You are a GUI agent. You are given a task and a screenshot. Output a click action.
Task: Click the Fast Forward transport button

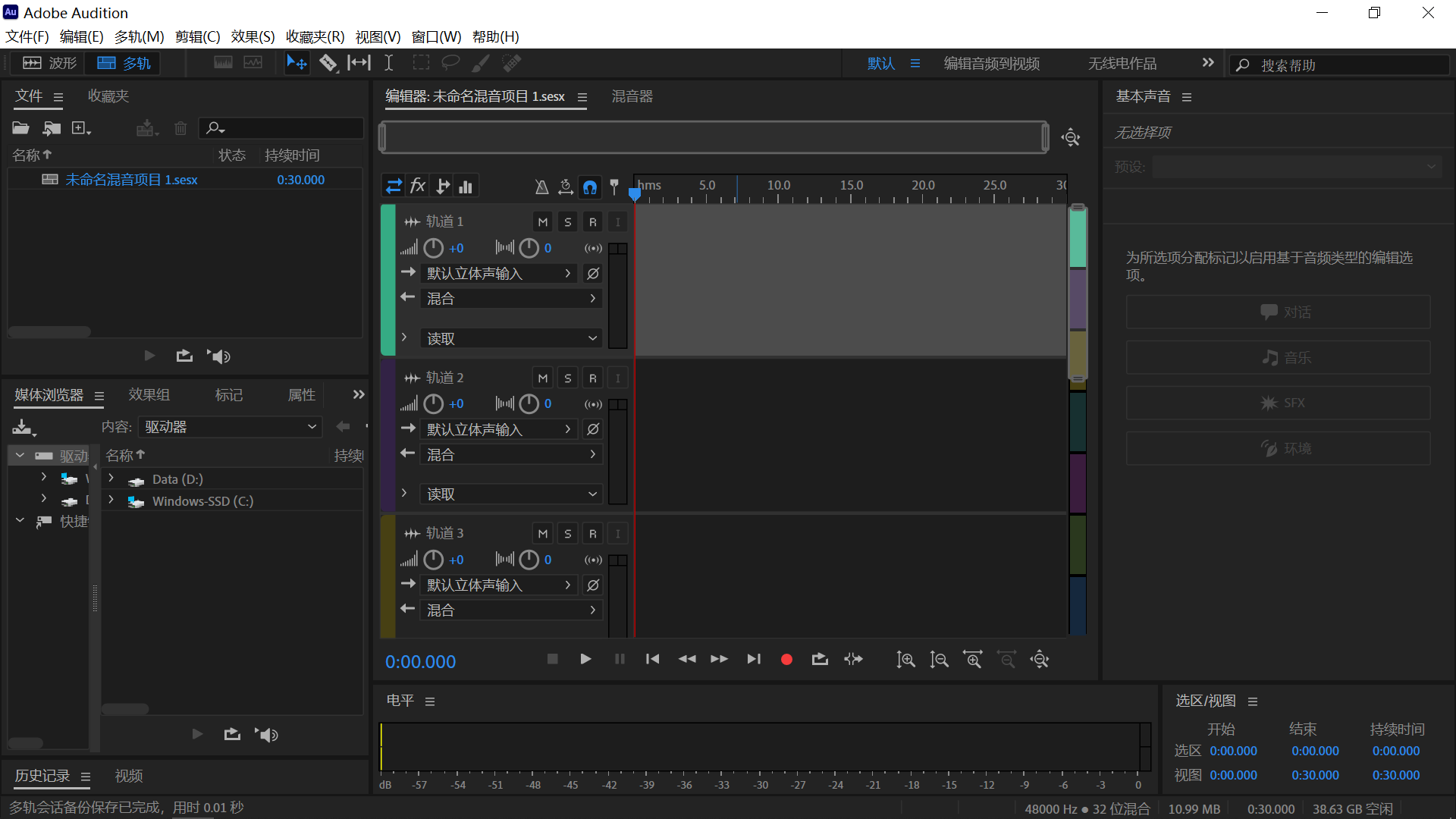(720, 660)
